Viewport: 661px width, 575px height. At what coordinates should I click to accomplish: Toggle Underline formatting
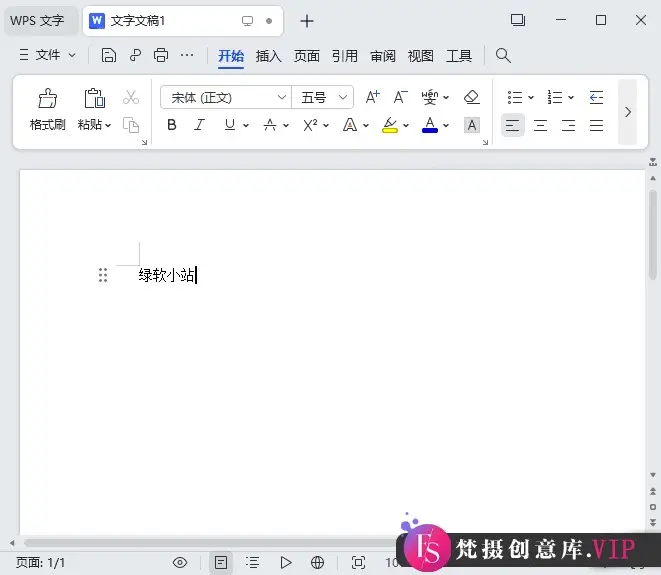click(x=230, y=125)
